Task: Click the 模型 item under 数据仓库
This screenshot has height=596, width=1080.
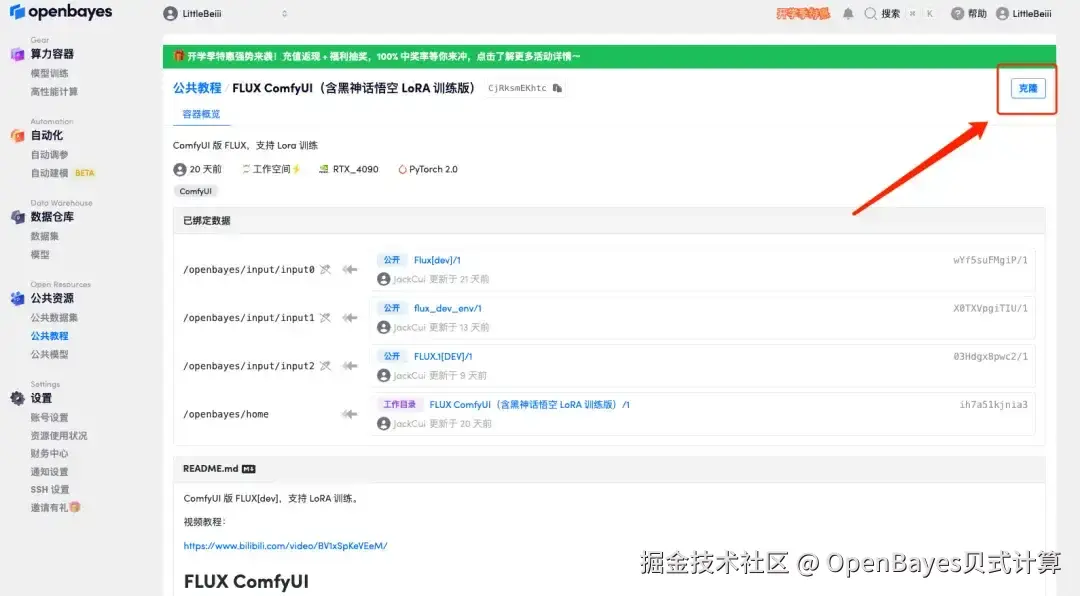Action: point(39,254)
